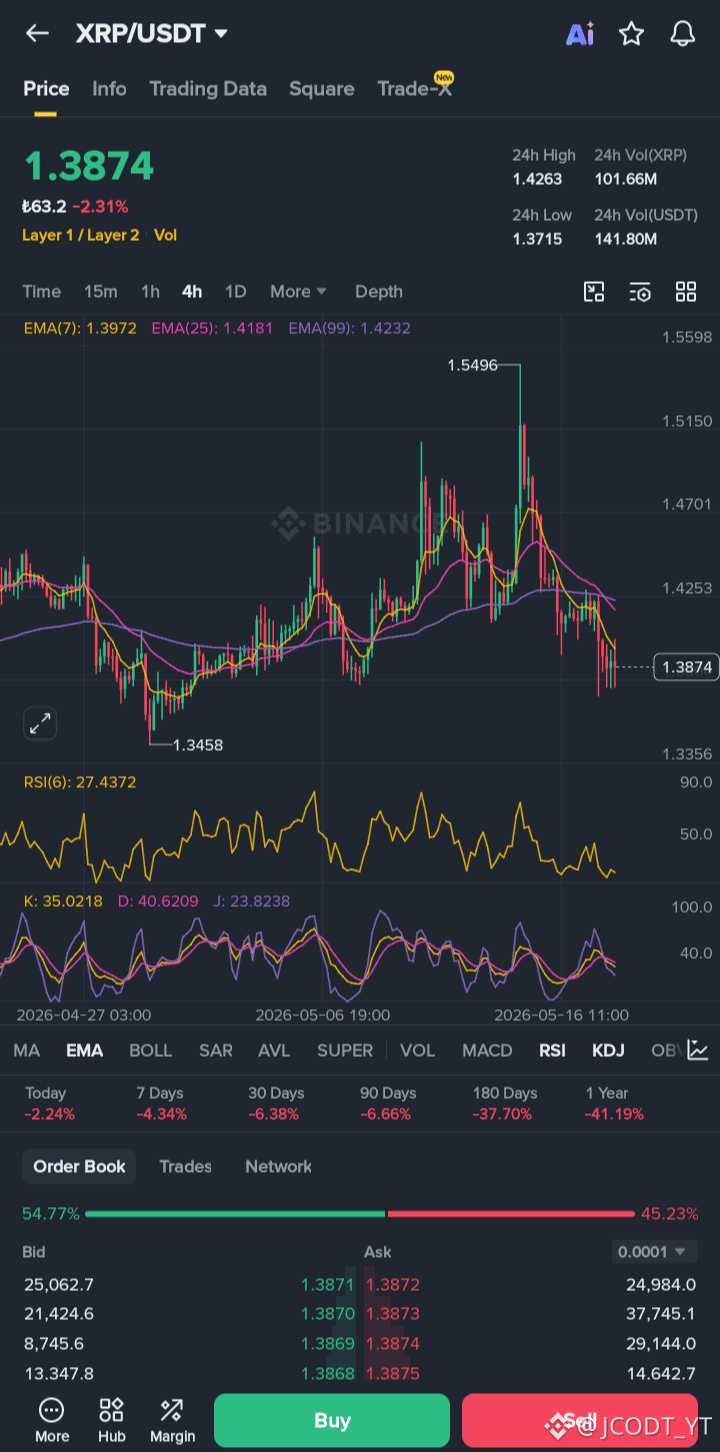
Task: Change order book precision 0.0001 dropdown
Action: tap(654, 1252)
